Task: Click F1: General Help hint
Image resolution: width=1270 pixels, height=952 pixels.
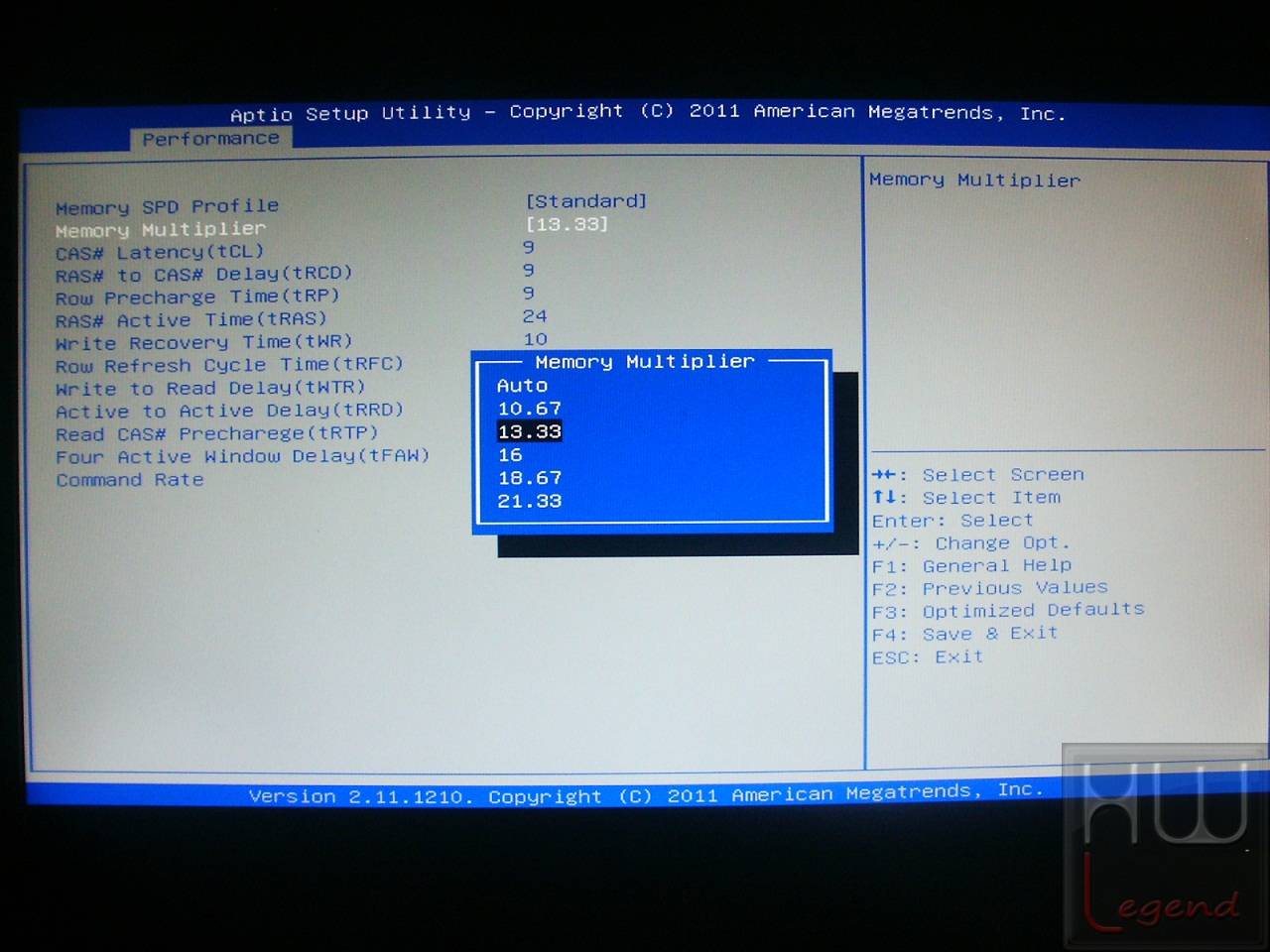Action: pyautogui.click(x=971, y=566)
